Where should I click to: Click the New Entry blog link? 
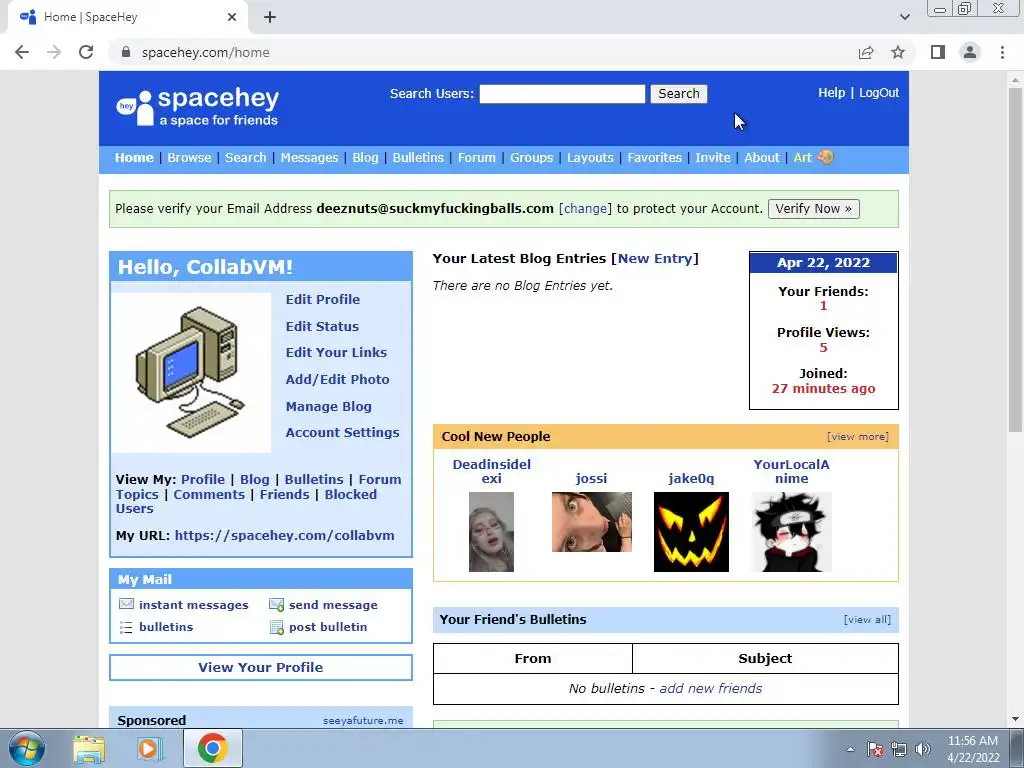654,259
